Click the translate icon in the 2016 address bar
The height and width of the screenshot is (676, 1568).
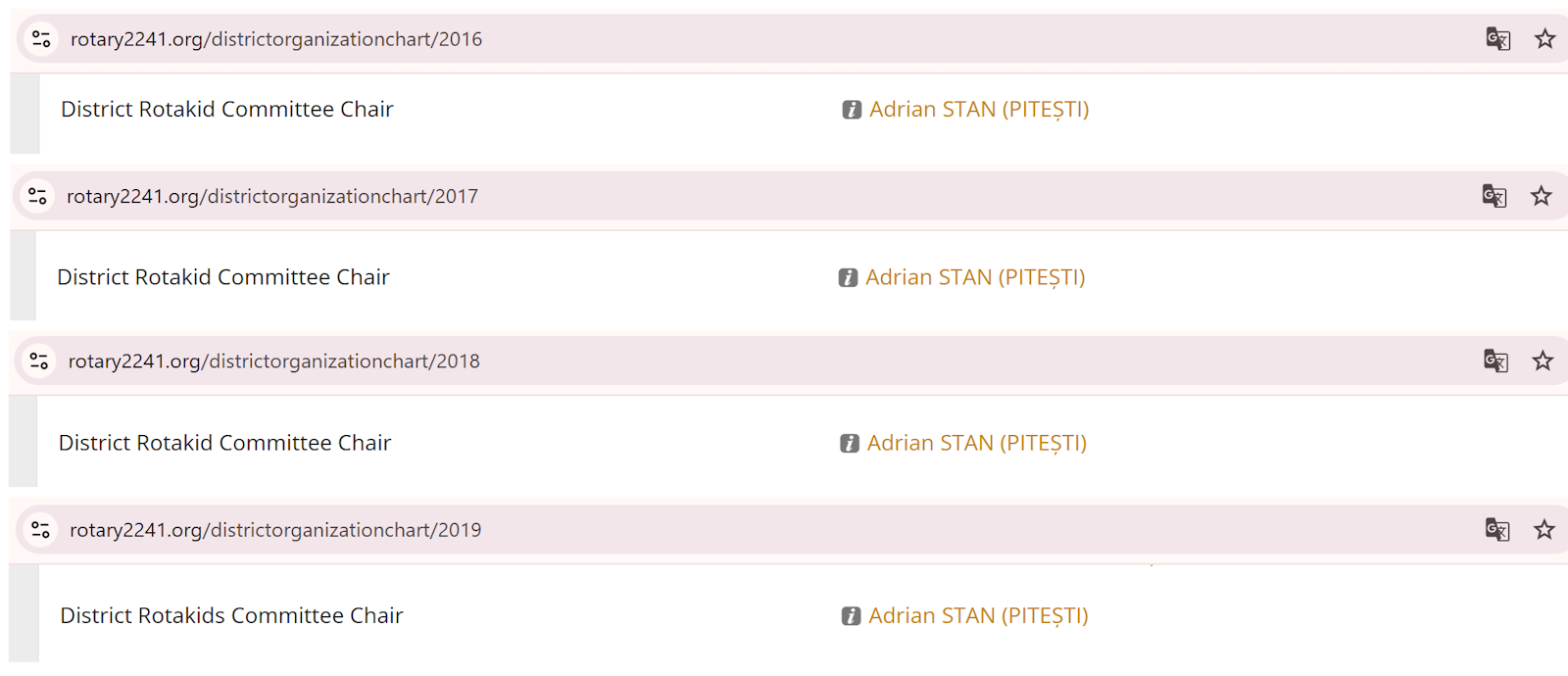1497,39
